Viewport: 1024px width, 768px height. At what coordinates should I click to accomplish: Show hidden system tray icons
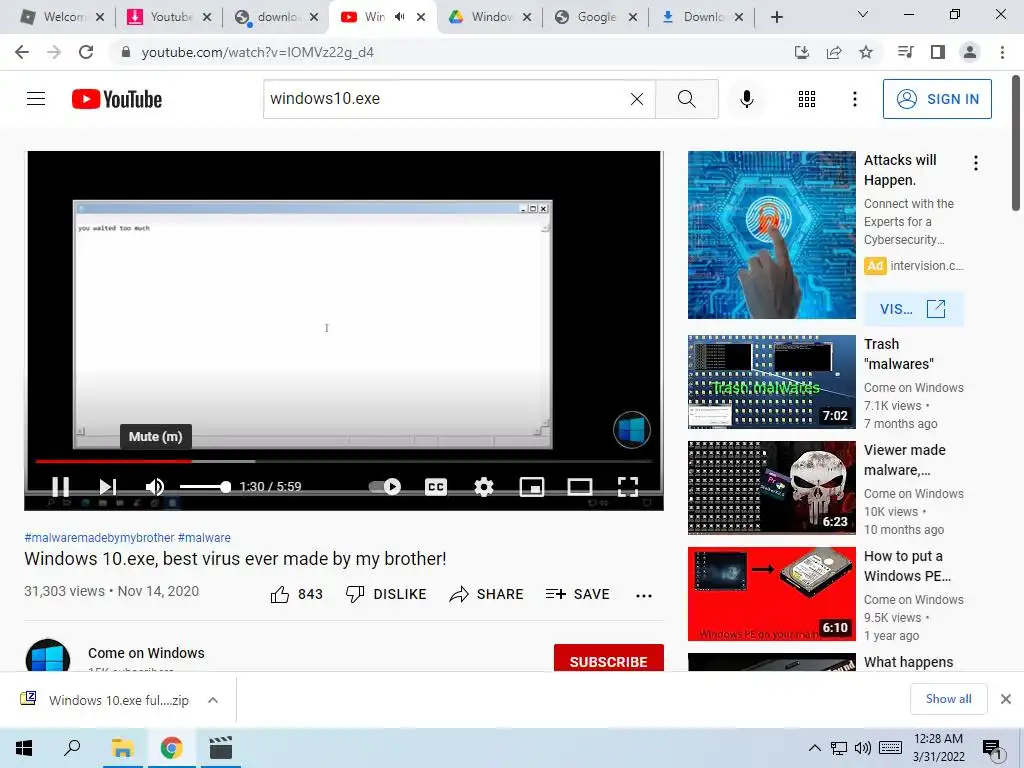[814, 748]
